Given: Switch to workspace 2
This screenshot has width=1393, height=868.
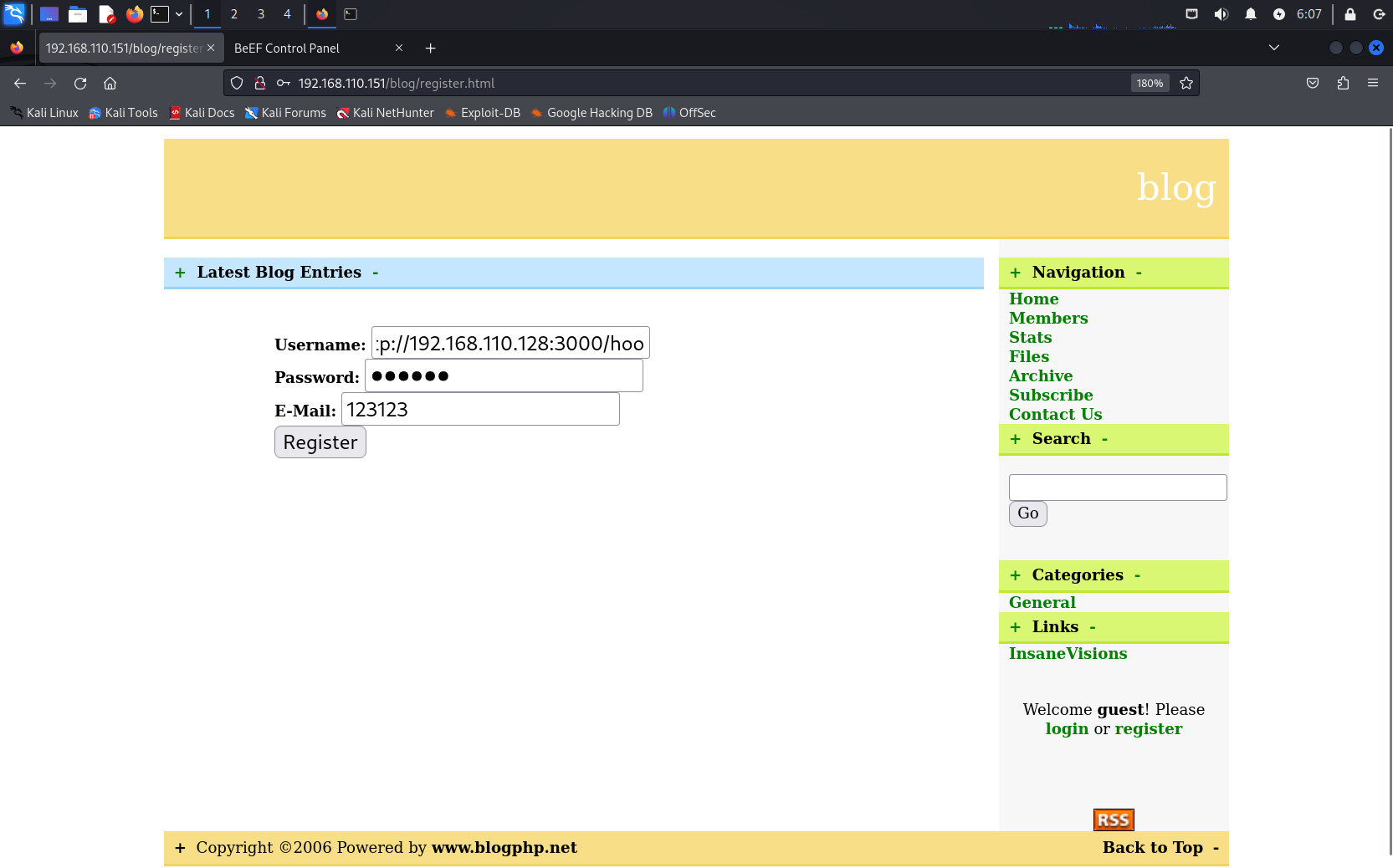Looking at the screenshot, I should (x=234, y=14).
